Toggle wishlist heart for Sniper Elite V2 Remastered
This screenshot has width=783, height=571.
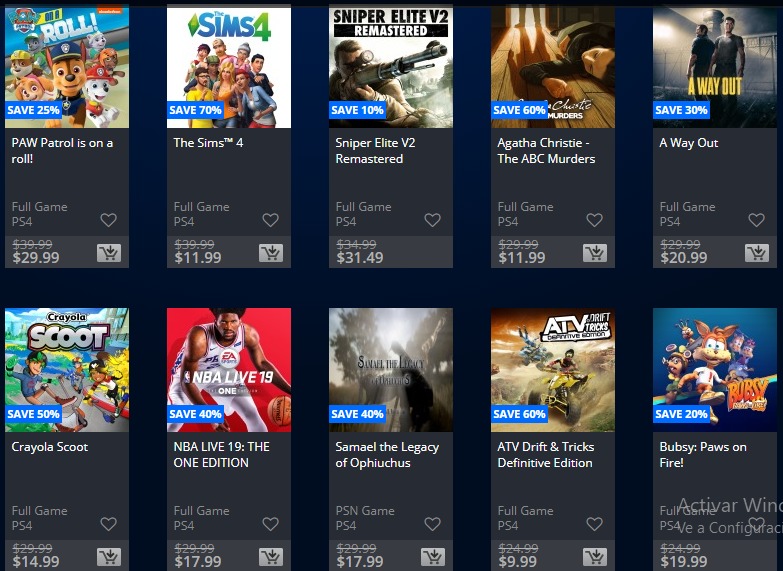click(432, 220)
